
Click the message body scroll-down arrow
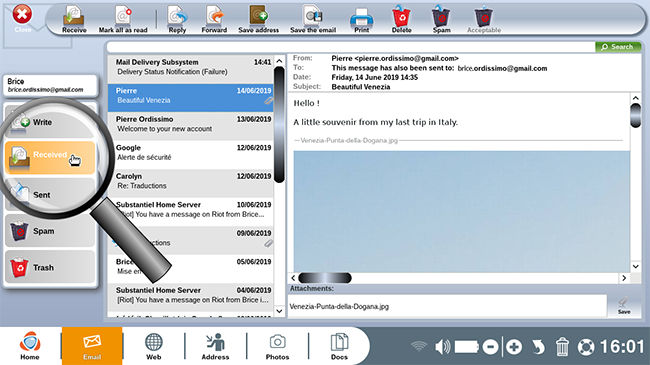click(635, 266)
